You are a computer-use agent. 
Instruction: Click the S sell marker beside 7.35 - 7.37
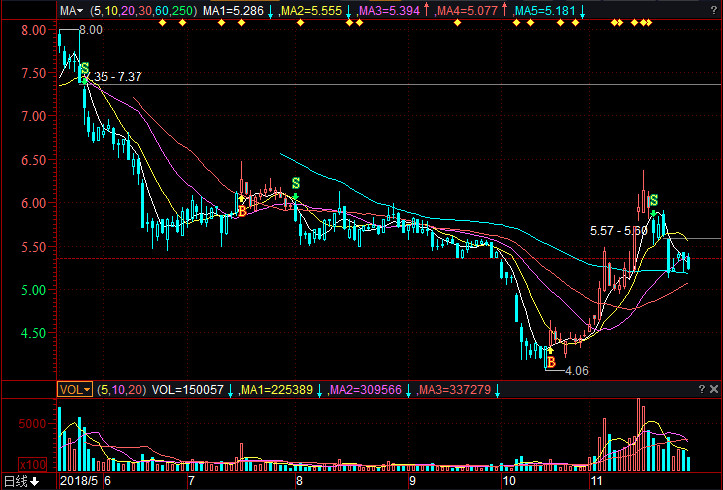click(x=84, y=68)
